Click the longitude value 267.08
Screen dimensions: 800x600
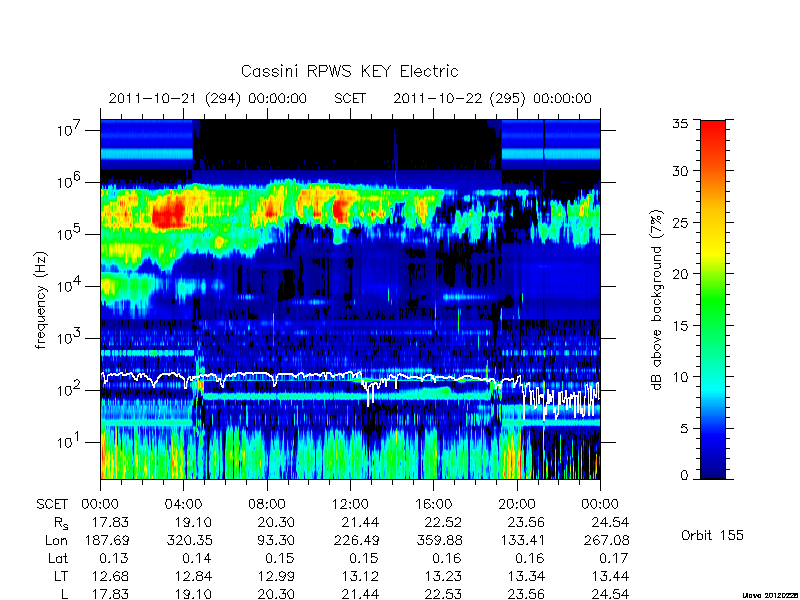609,540
